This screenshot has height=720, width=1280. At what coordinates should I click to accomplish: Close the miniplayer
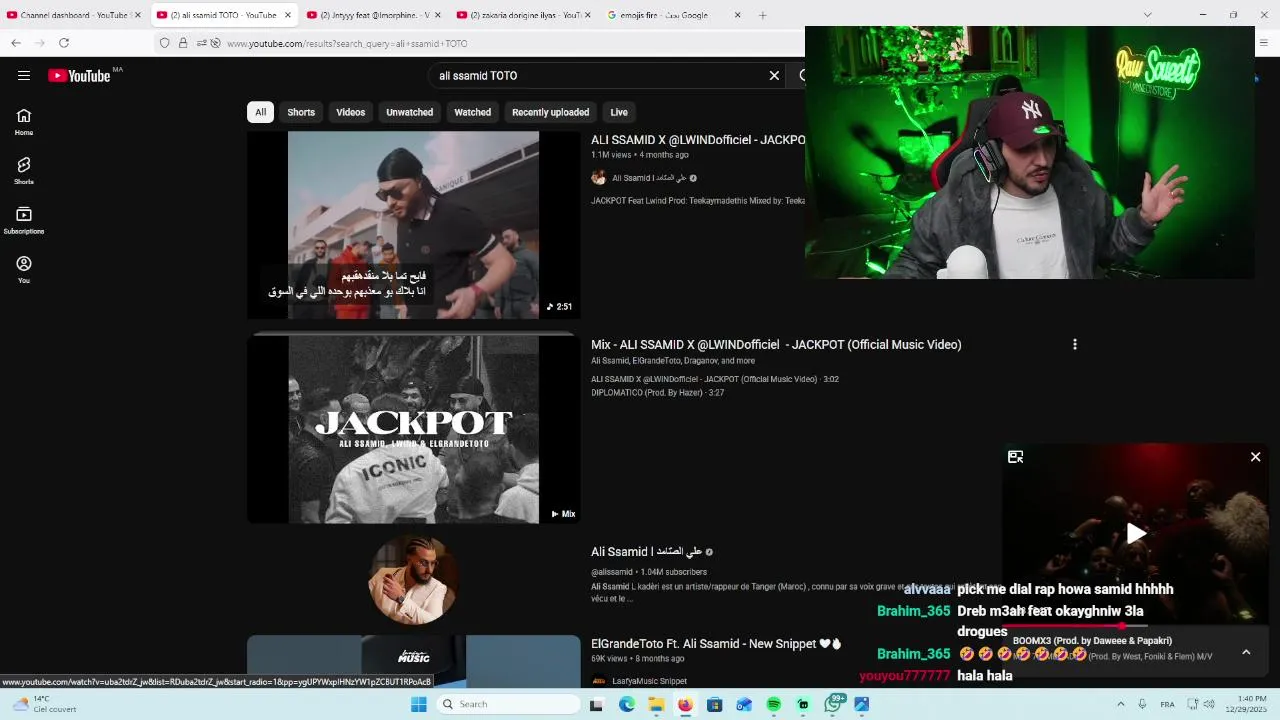(x=1256, y=457)
